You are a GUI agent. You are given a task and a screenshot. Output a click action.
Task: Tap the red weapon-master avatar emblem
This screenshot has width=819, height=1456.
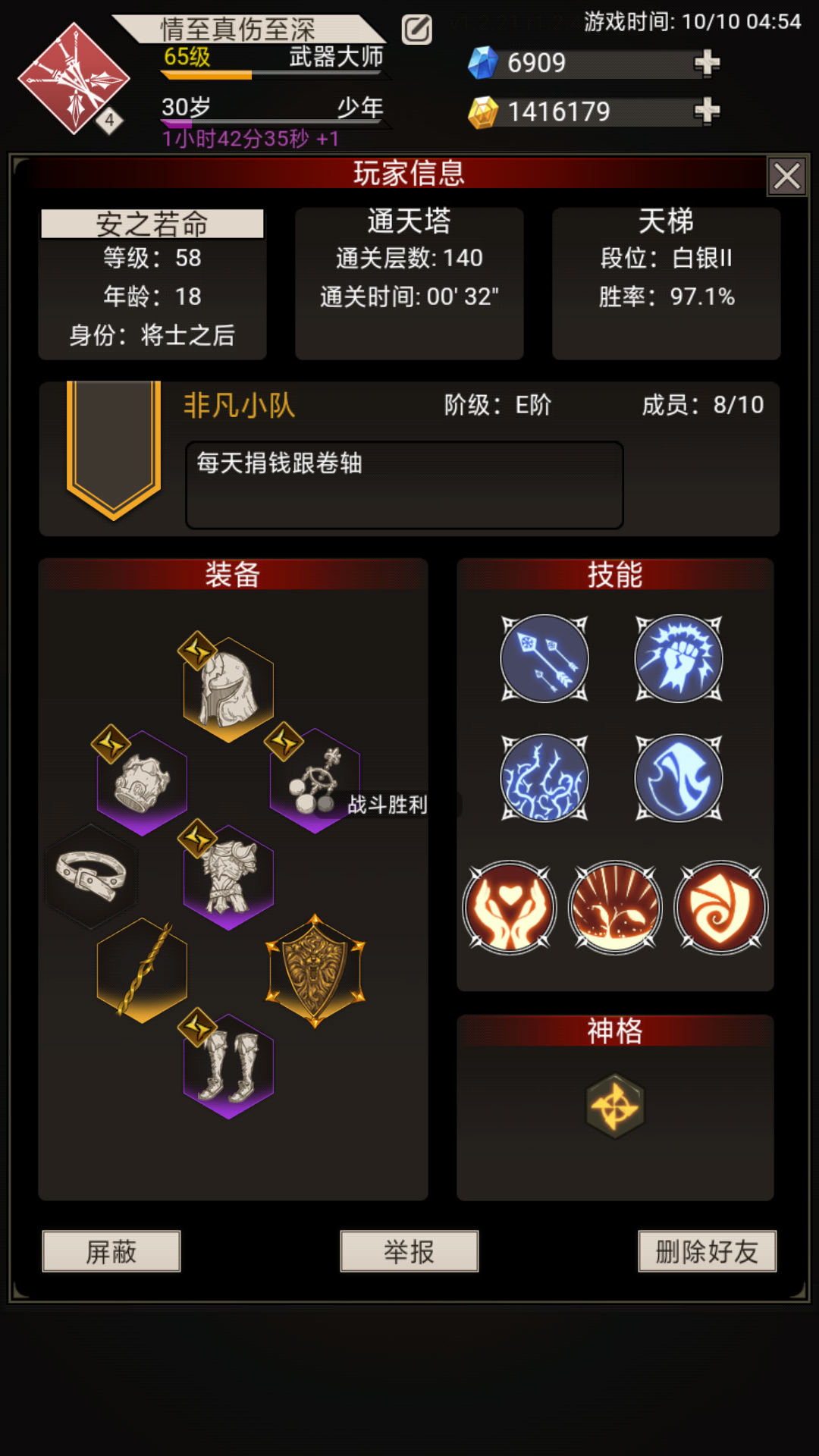tap(74, 79)
